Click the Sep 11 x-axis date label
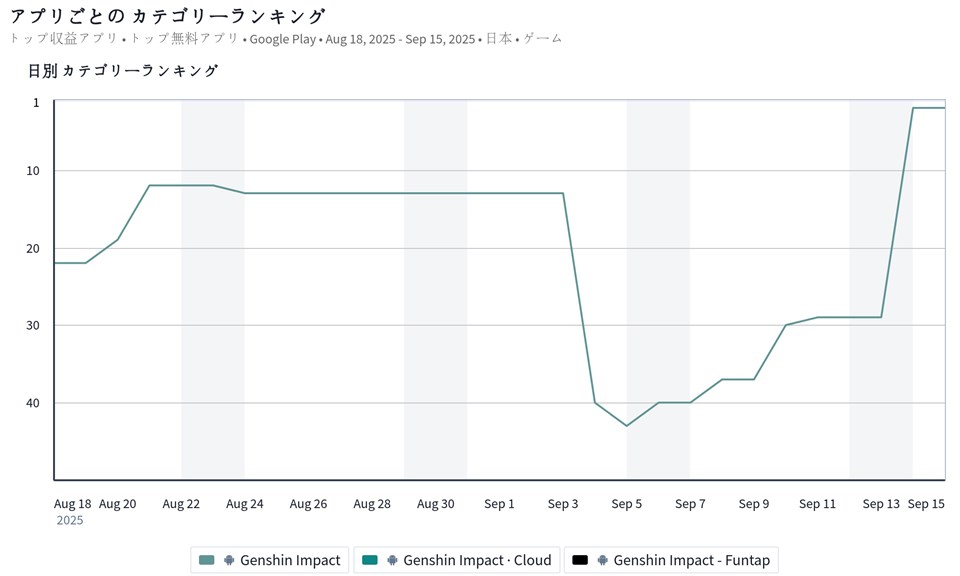The height and width of the screenshot is (576, 960). point(817,504)
